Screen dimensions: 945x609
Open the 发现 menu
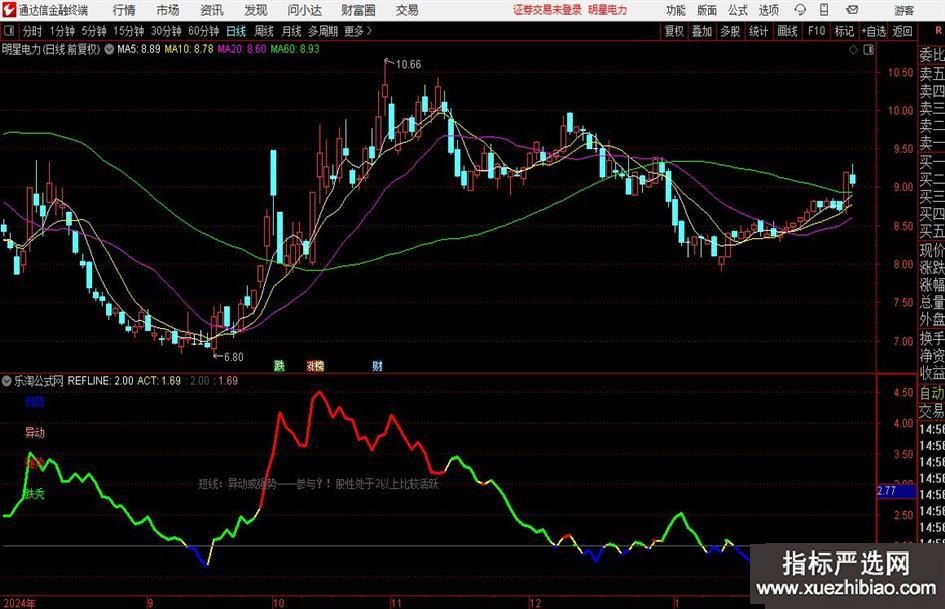click(x=256, y=10)
